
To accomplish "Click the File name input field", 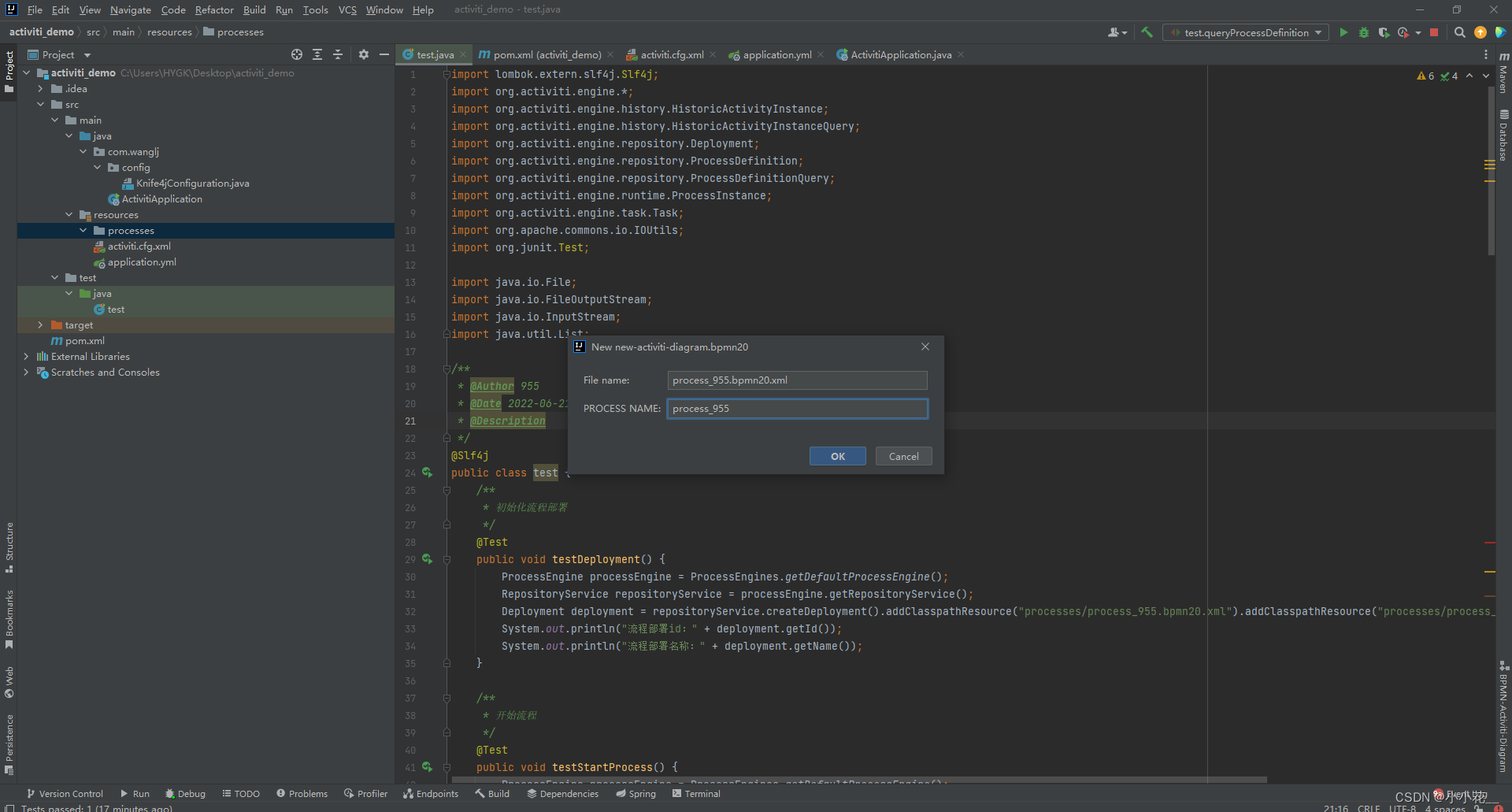I will (796, 380).
